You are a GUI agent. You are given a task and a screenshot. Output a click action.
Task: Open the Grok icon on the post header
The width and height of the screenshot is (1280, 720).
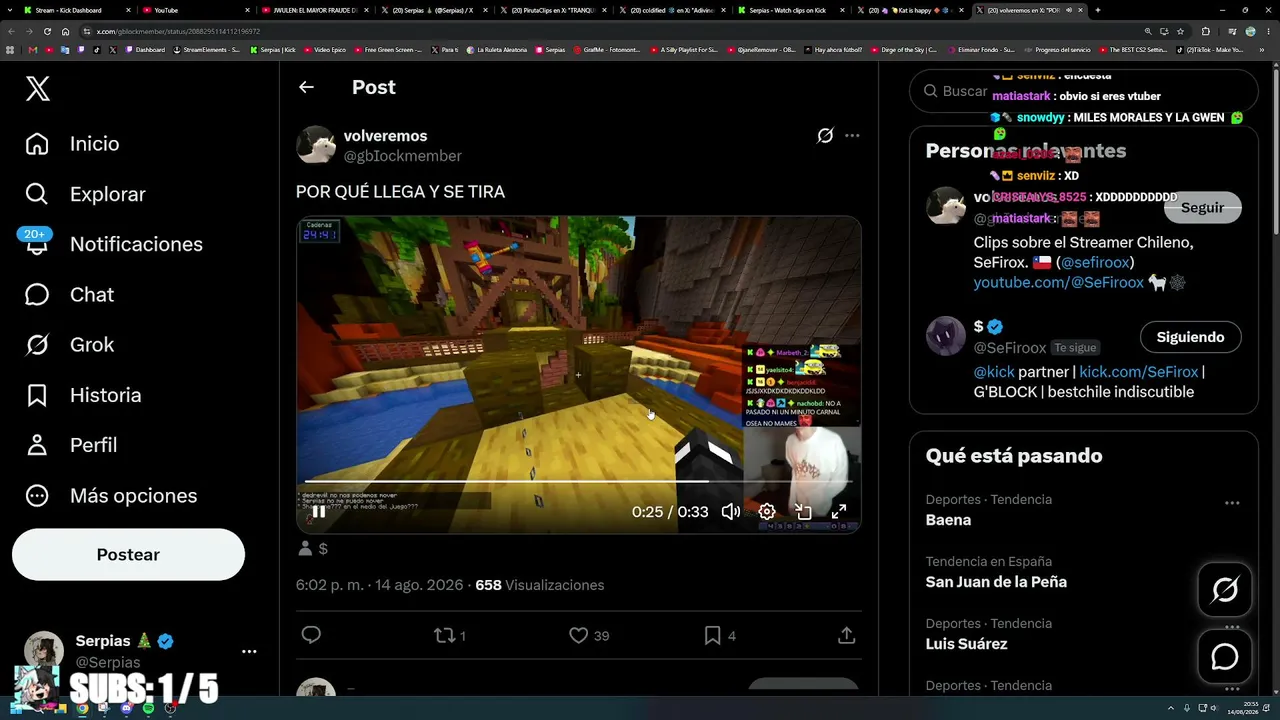[825, 136]
